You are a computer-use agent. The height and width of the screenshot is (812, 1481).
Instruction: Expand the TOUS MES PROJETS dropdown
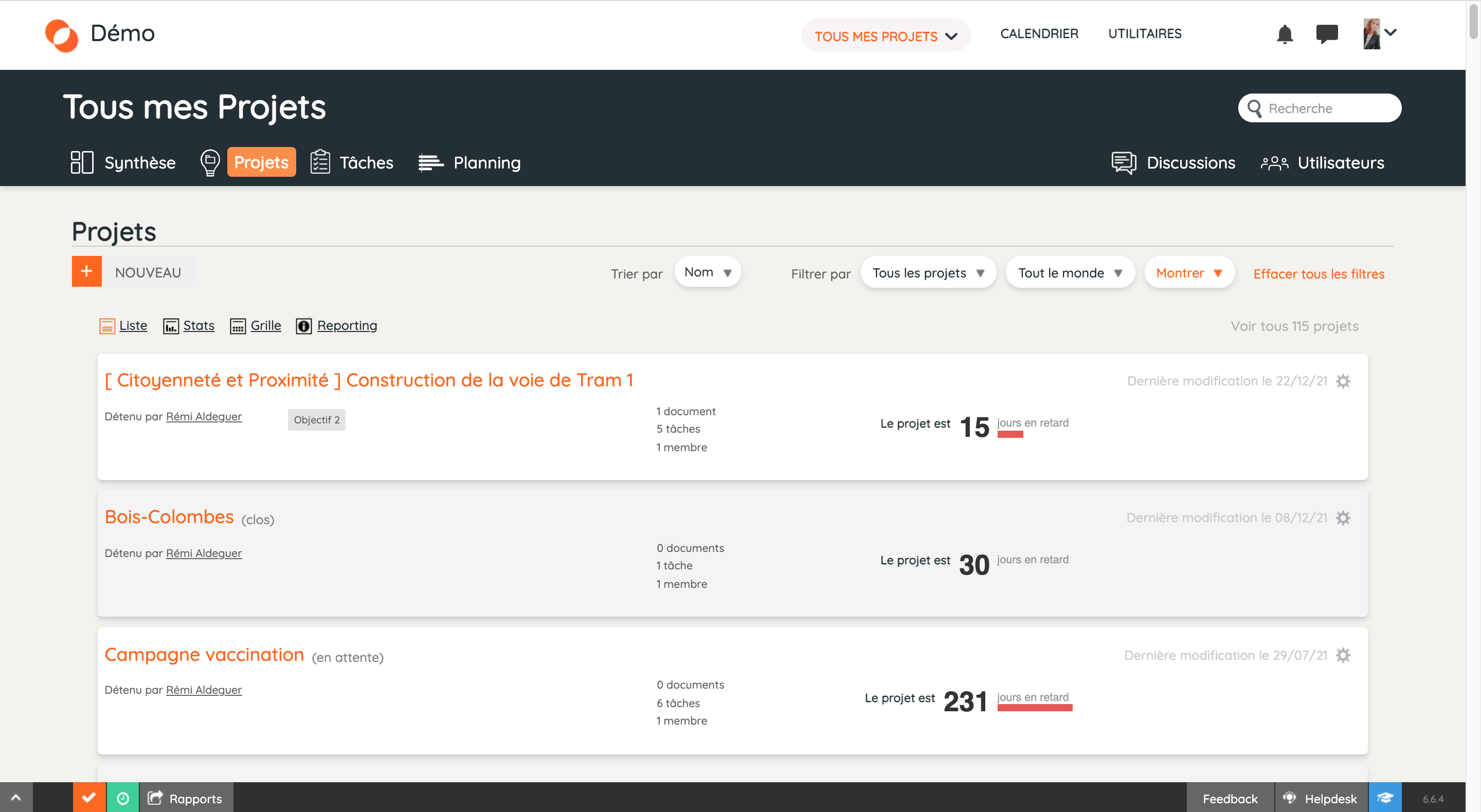click(x=885, y=35)
